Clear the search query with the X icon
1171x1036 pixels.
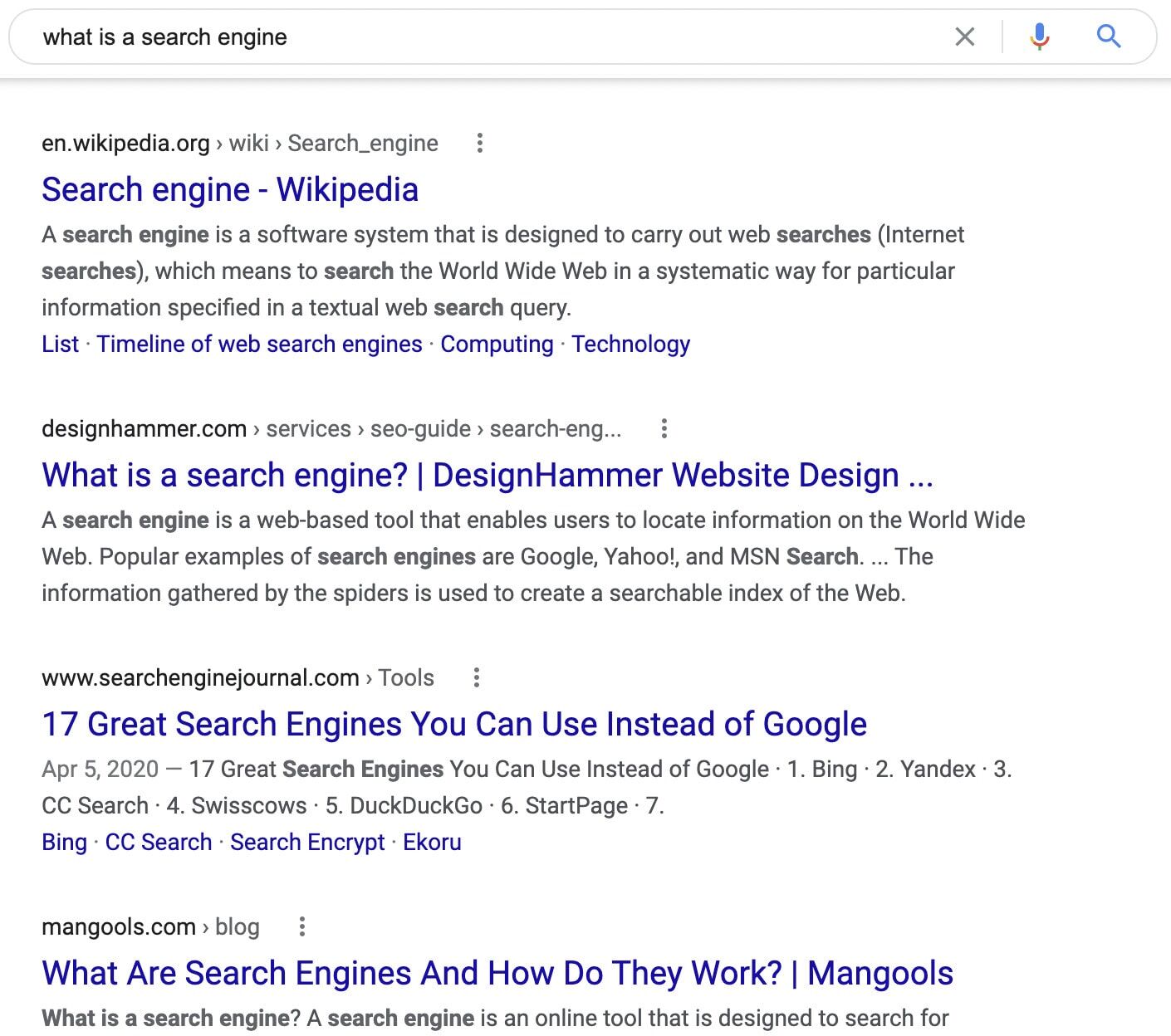[964, 37]
